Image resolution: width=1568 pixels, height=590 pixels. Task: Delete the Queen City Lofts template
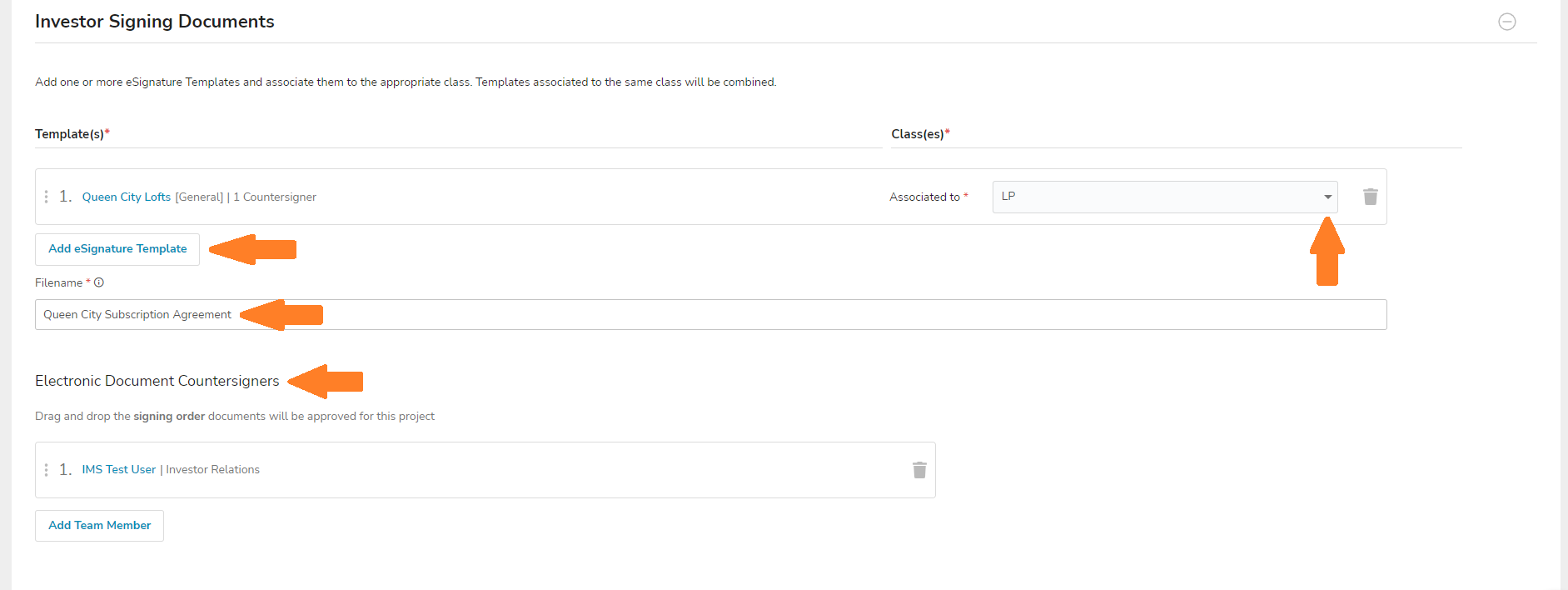1370,197
